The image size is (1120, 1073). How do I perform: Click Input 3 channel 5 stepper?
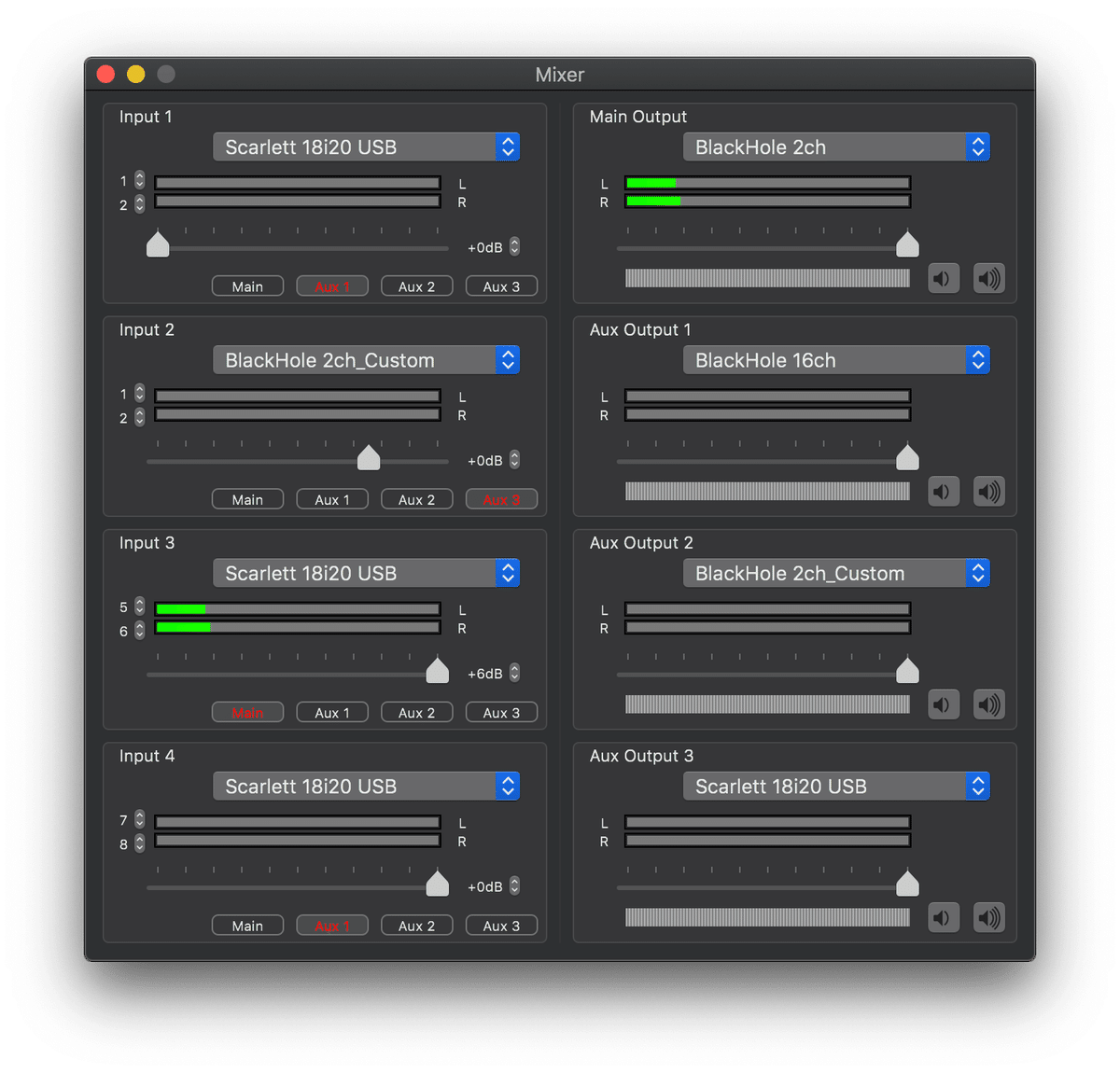(139, 606)
